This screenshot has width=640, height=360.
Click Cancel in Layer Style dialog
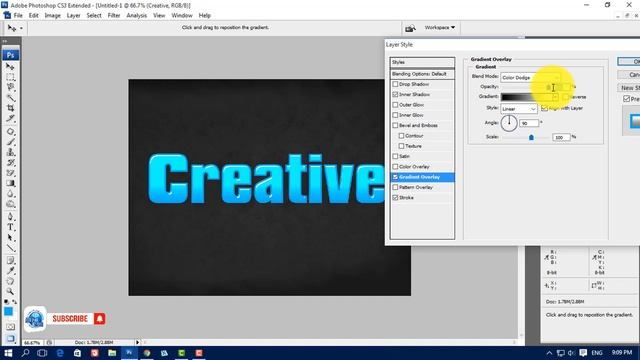pyautogui.click(x=629, y=75)
